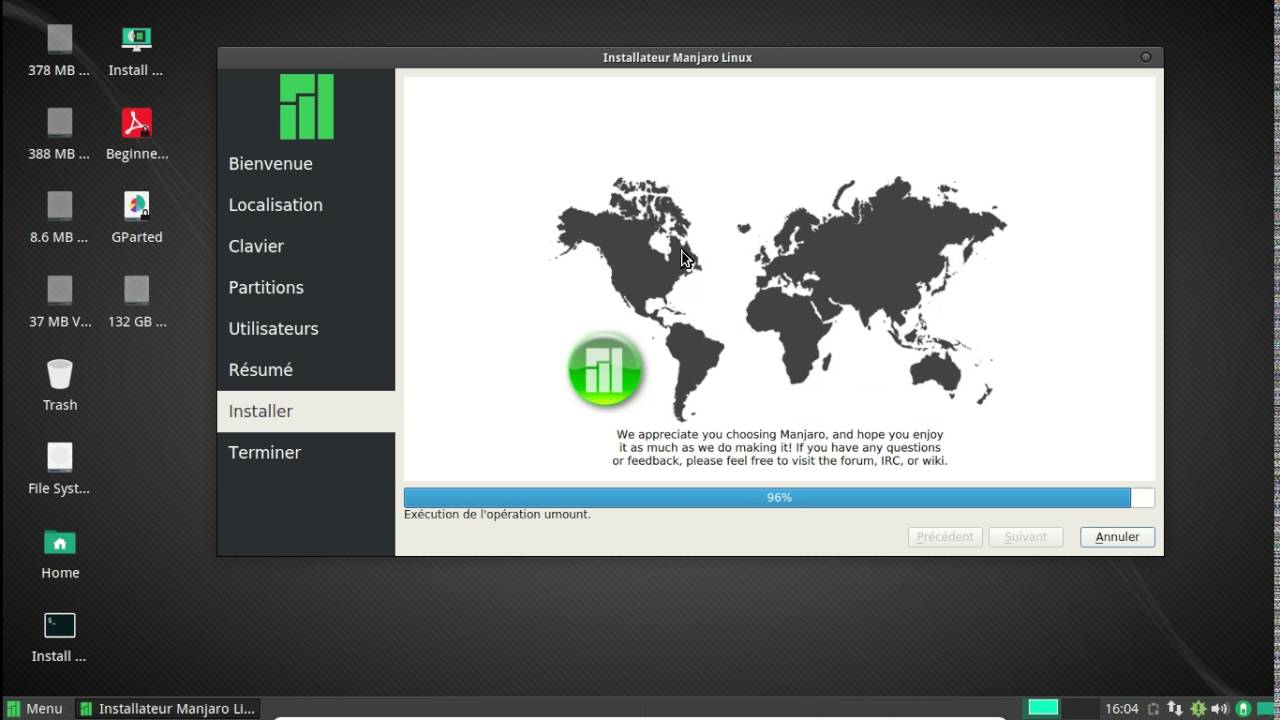Select the Bienvenue step in sidebar

point(306,163)
